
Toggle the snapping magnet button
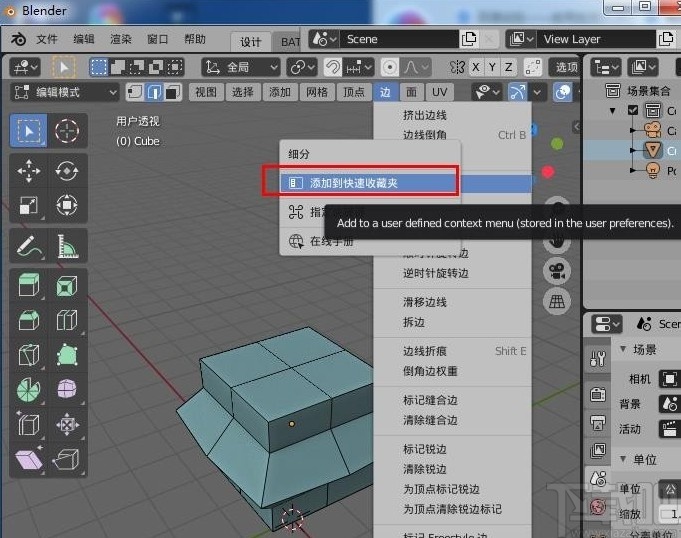[x=333, y=68]
